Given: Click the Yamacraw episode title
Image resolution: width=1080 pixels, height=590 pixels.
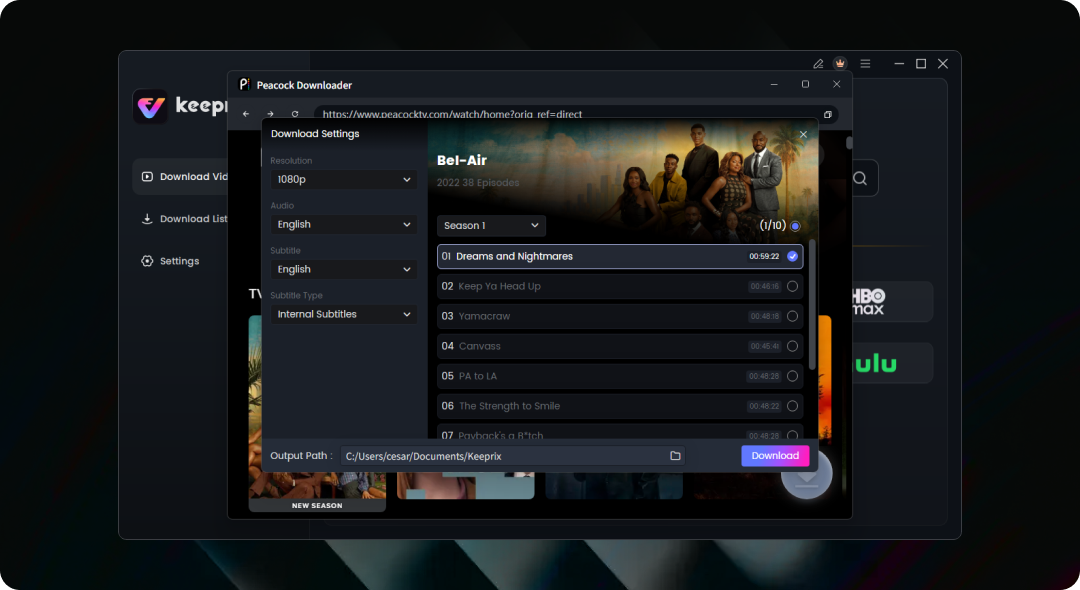Looking at the screenshot, I should tap(484, 316).
